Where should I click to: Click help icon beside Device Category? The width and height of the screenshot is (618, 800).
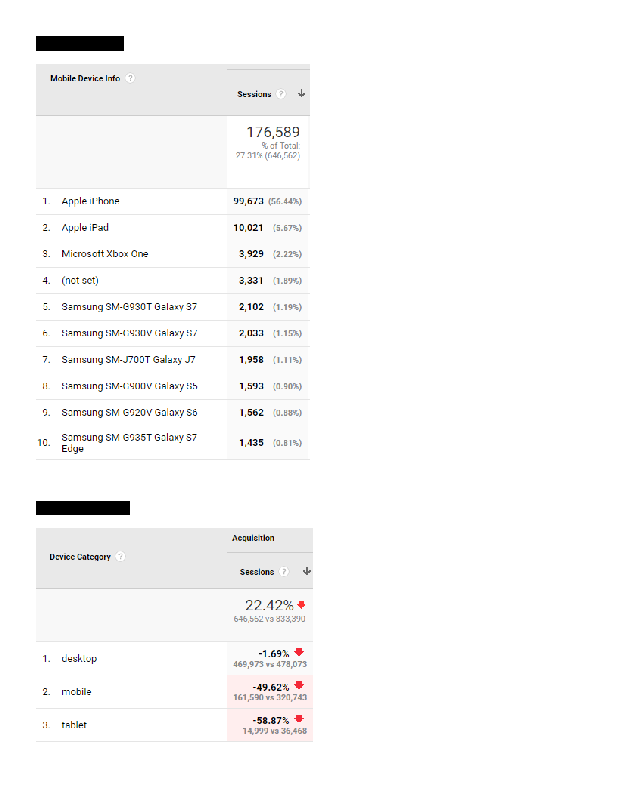(120, 557)
